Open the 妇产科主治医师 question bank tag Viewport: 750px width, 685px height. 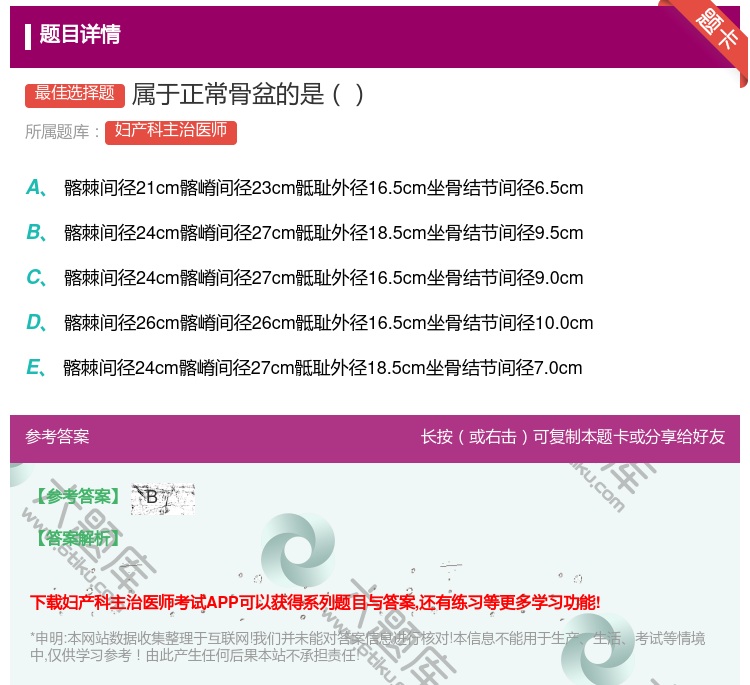(171, 132)
